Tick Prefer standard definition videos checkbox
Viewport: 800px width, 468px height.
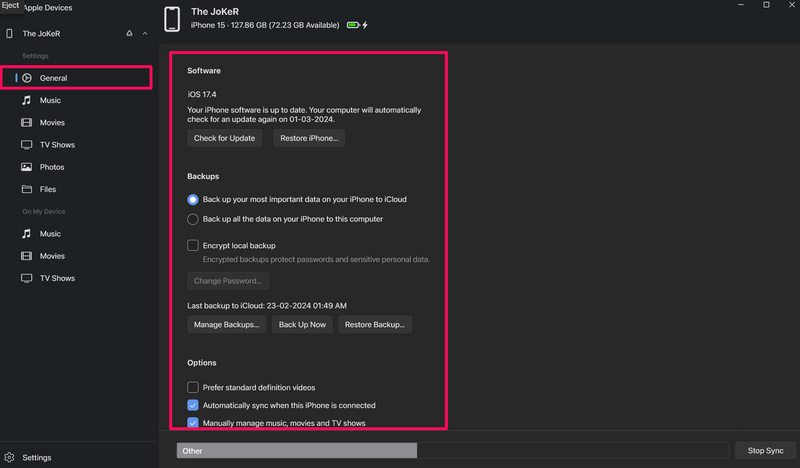pyautogui.click(x=193, y=387)
